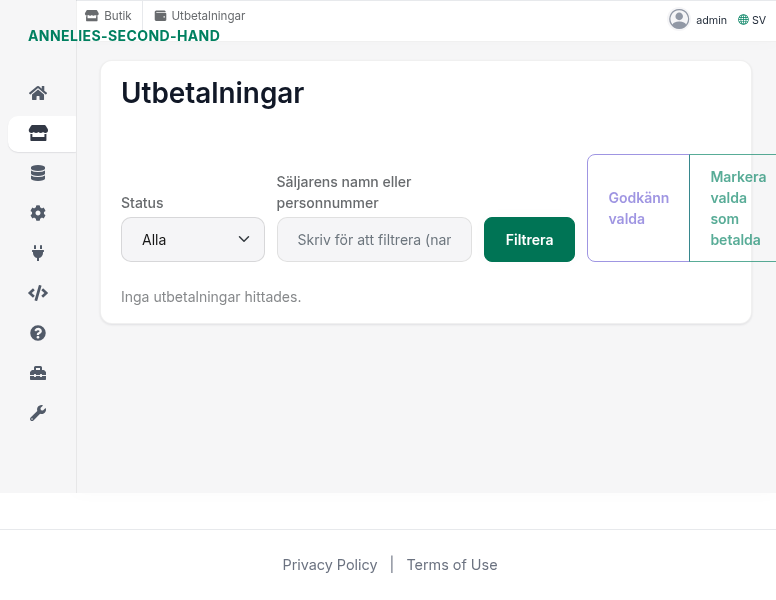Open the Privacy Policy link
This screenshot has width=776, height=600.
coord(330,565)
